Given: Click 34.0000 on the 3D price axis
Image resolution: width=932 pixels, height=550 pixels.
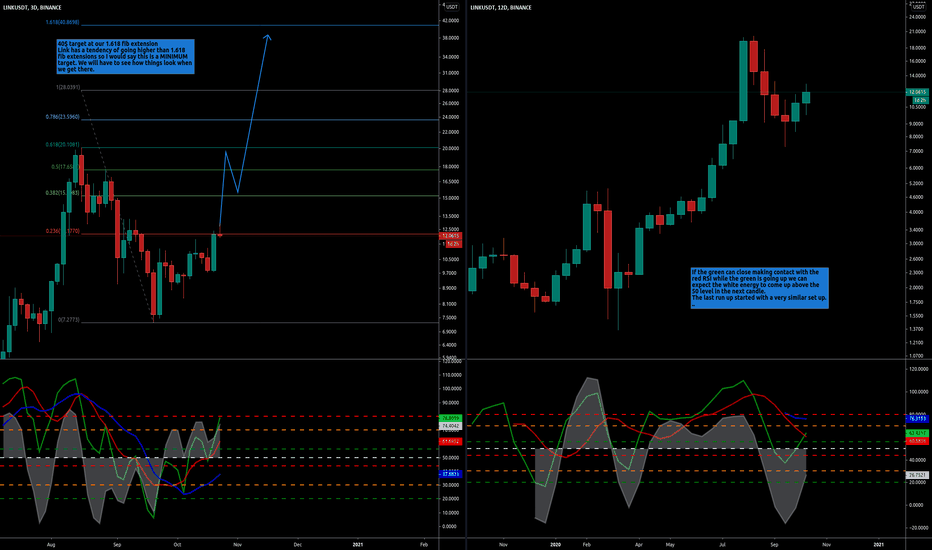Looking at the screenshot, I should (x=451, y=57).
